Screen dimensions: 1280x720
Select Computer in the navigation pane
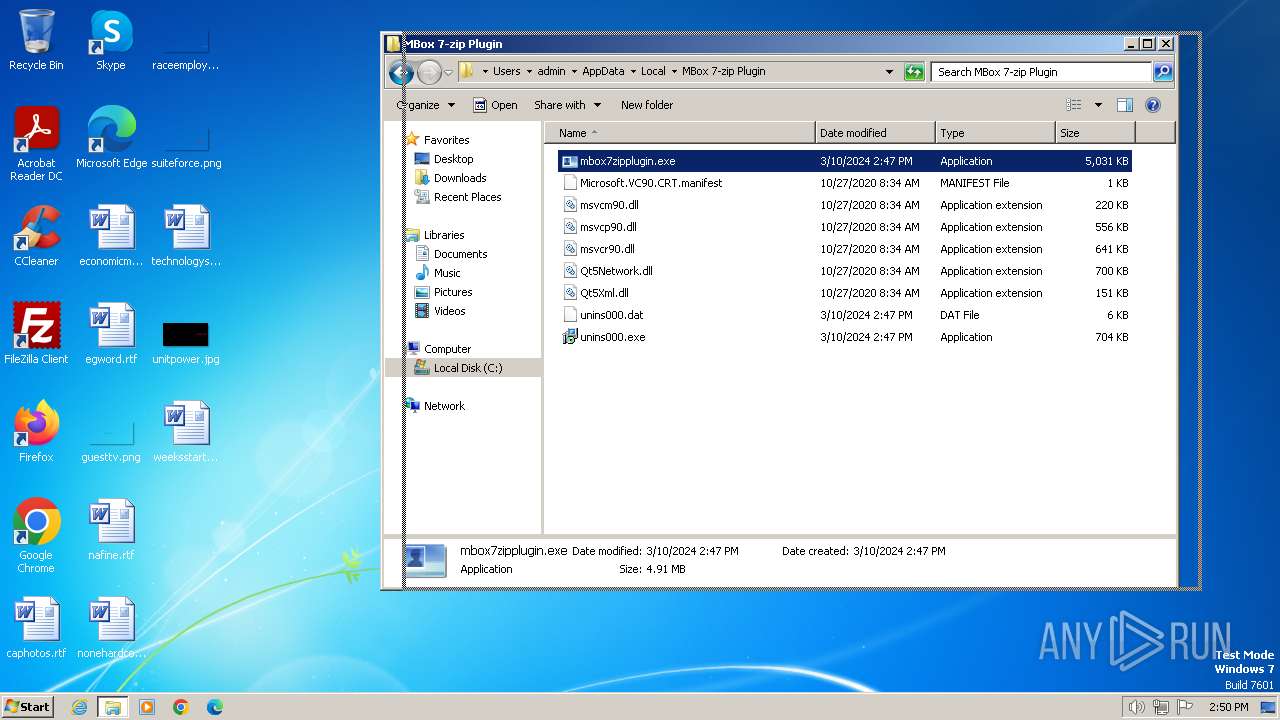pos(447,349)
